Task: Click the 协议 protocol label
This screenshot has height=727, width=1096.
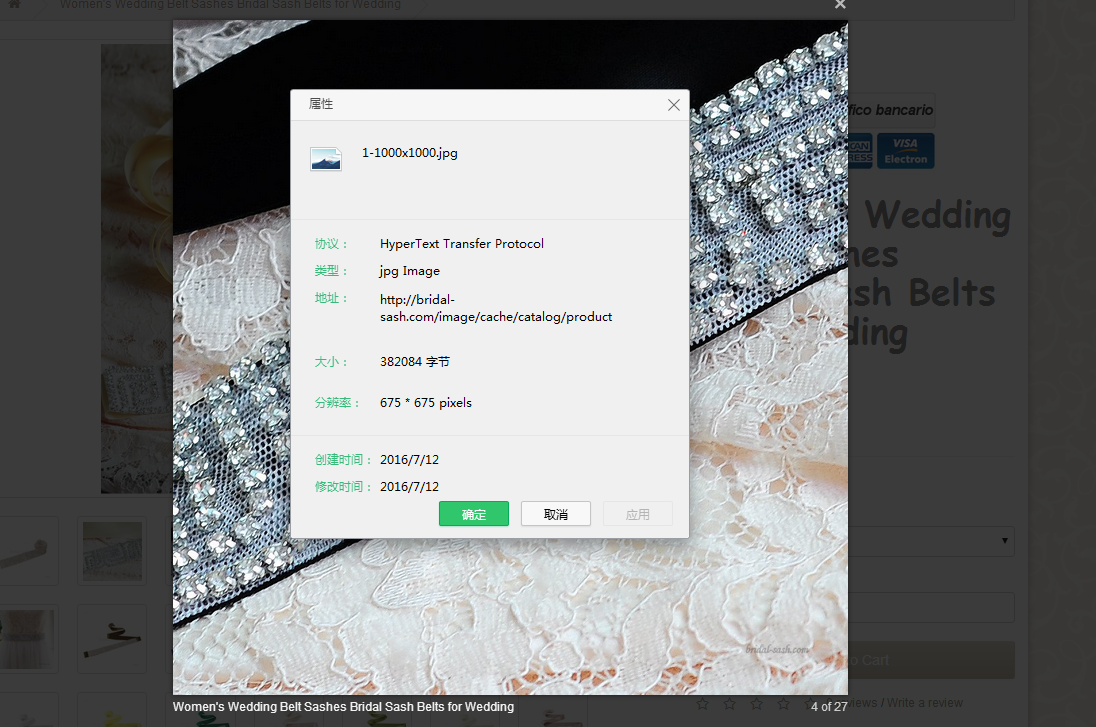Action: pyautogui.click(x=331, y=243)
